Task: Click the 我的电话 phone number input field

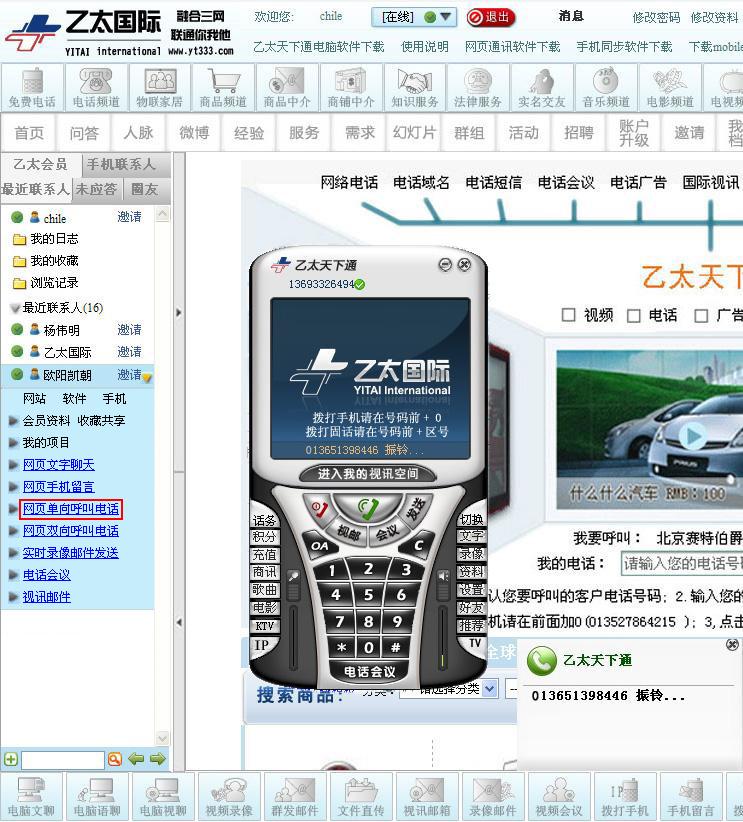Action: tap(682, 564)
